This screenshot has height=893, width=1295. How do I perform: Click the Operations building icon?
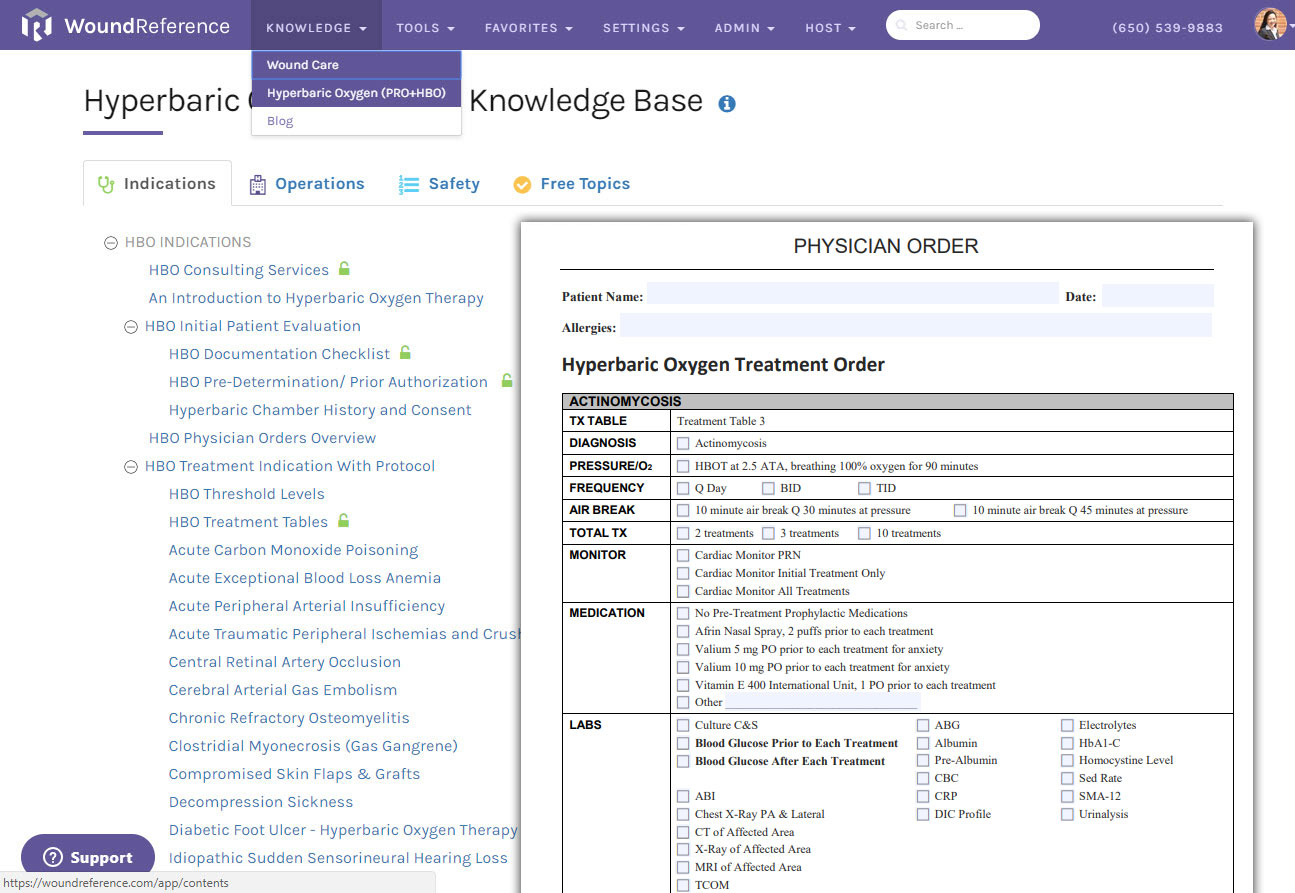pyautogui.click(x=257, y=184)
